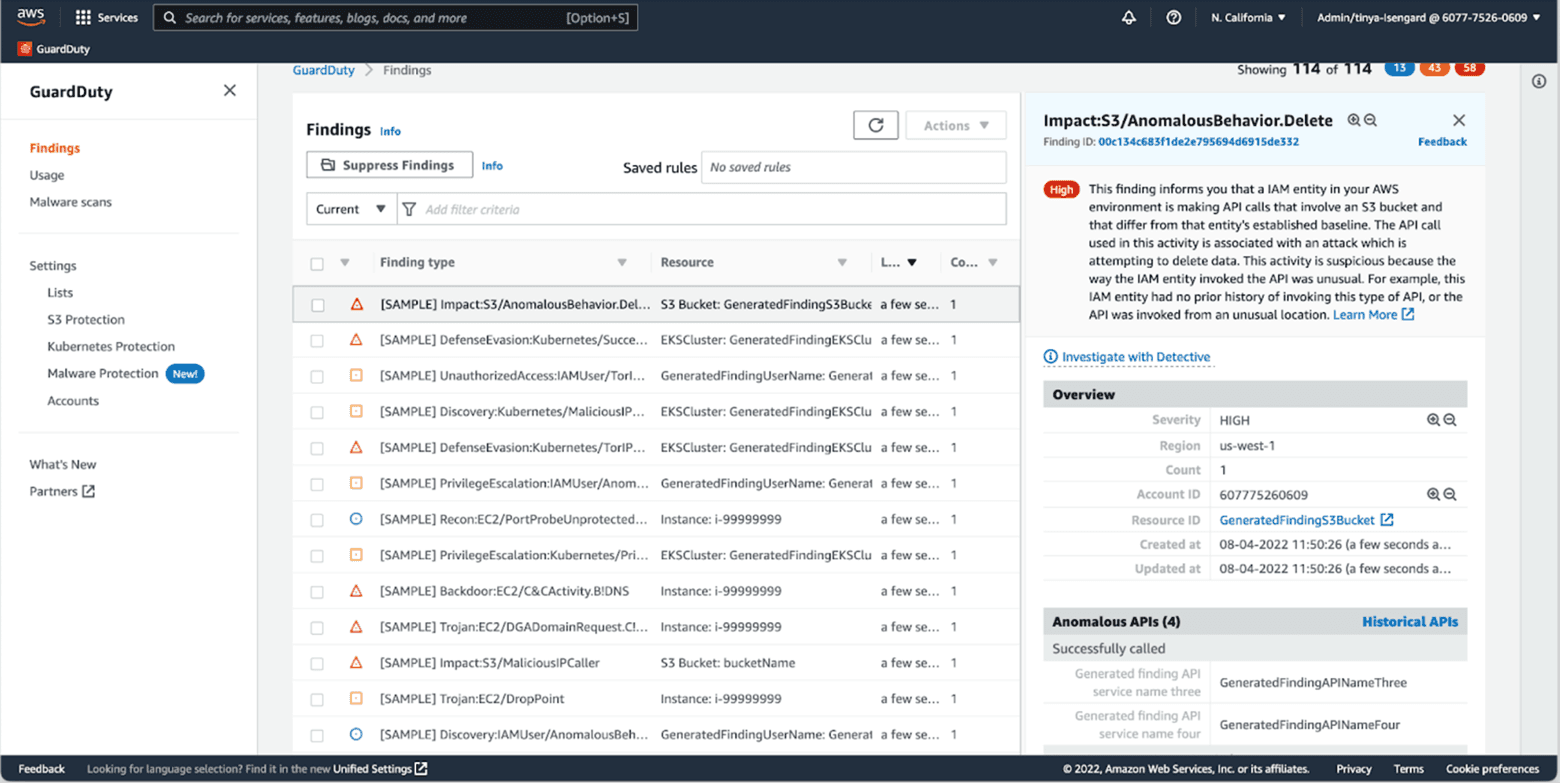
Task: Open Usage in the sidebar
Action: (x=47, y=175)
